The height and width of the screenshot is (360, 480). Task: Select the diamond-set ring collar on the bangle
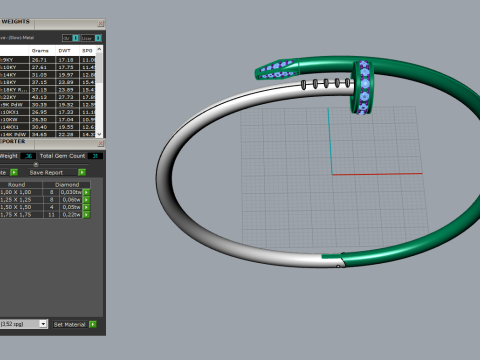click(363, 87)
